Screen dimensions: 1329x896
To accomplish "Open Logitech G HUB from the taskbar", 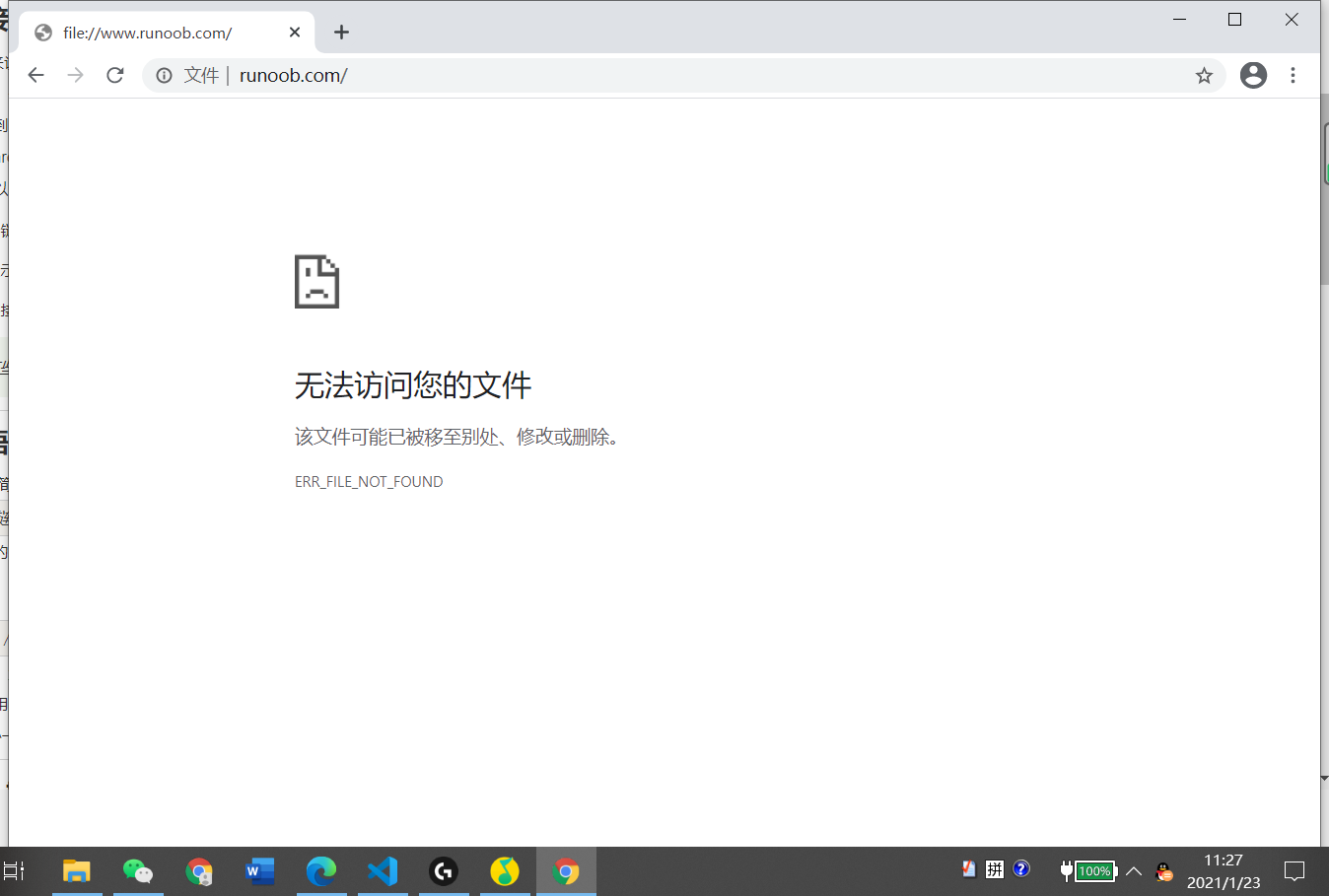I will click(444, 871).
